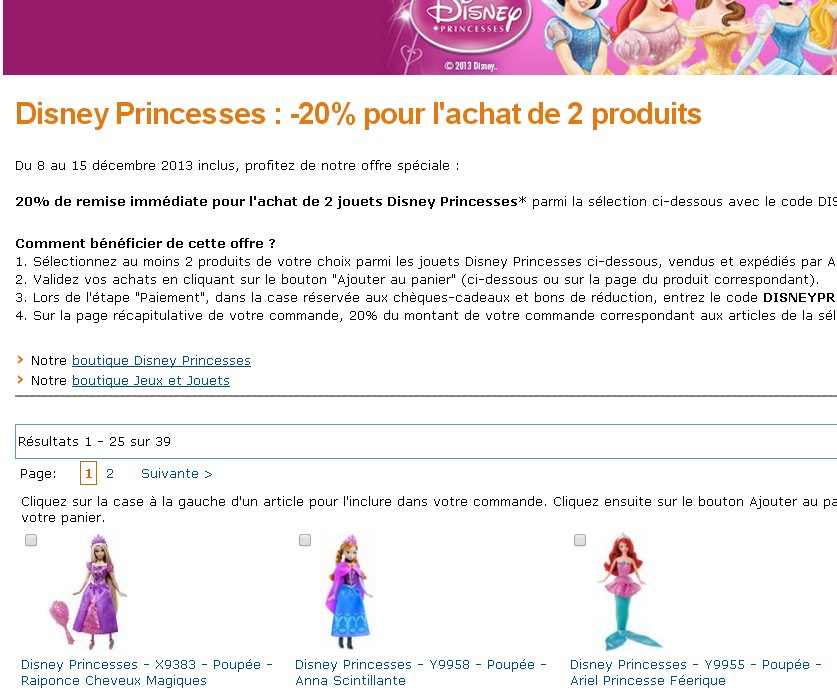Tick the checkbox for Ariel Princesse Féerique doll
The height and width of the screenshot is (690, 837).
tap(580, 540)
